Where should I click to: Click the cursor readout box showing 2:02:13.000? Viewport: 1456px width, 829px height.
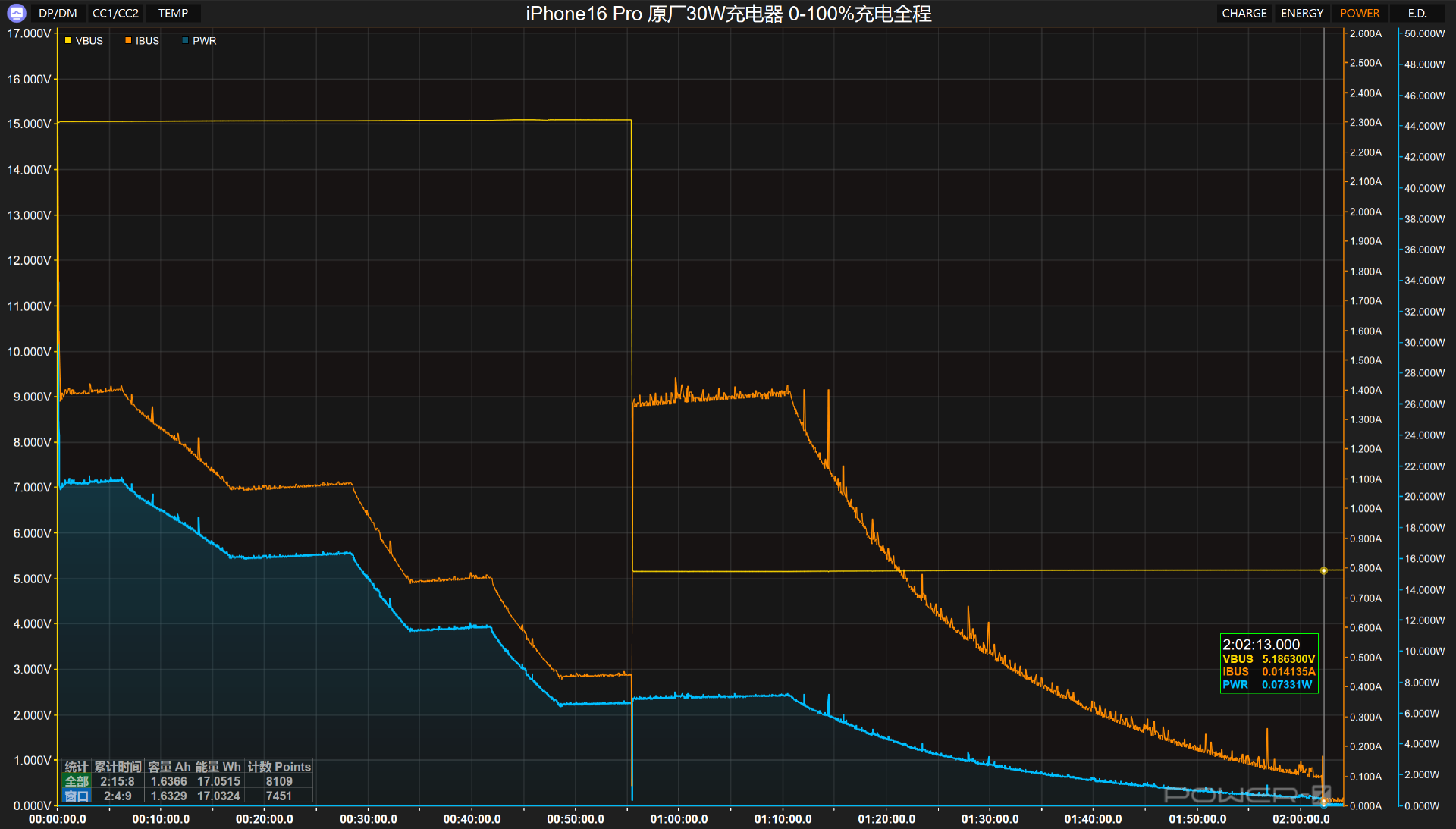[1269, 664]
